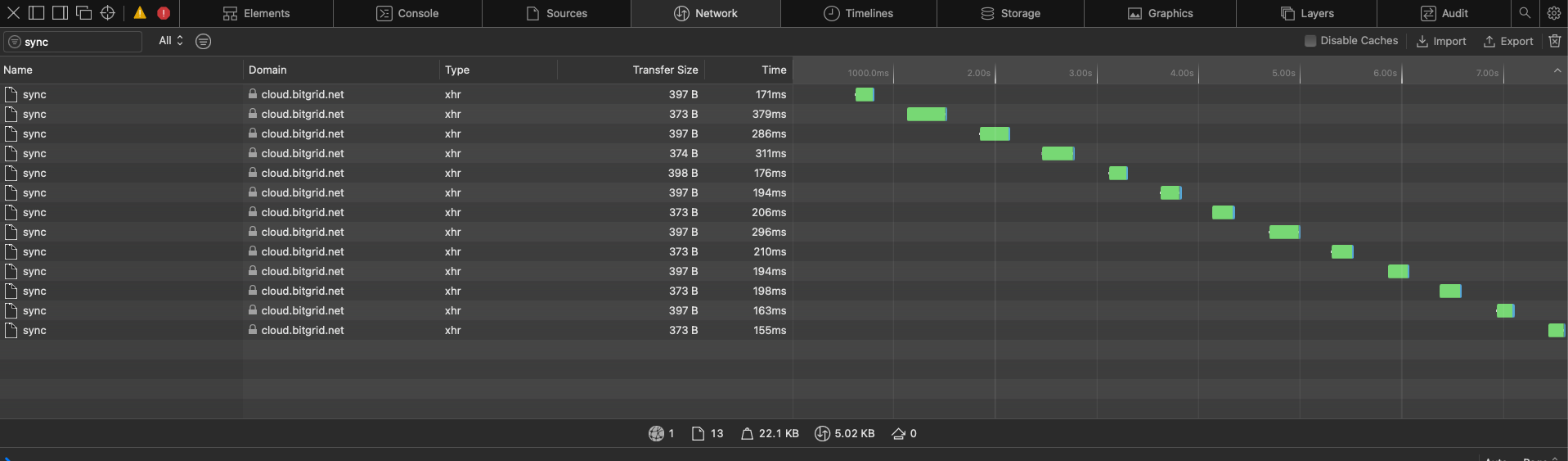The width and height of the screenshot is (1568, 461).
Task: Click the Export button
Action: 1508,41
